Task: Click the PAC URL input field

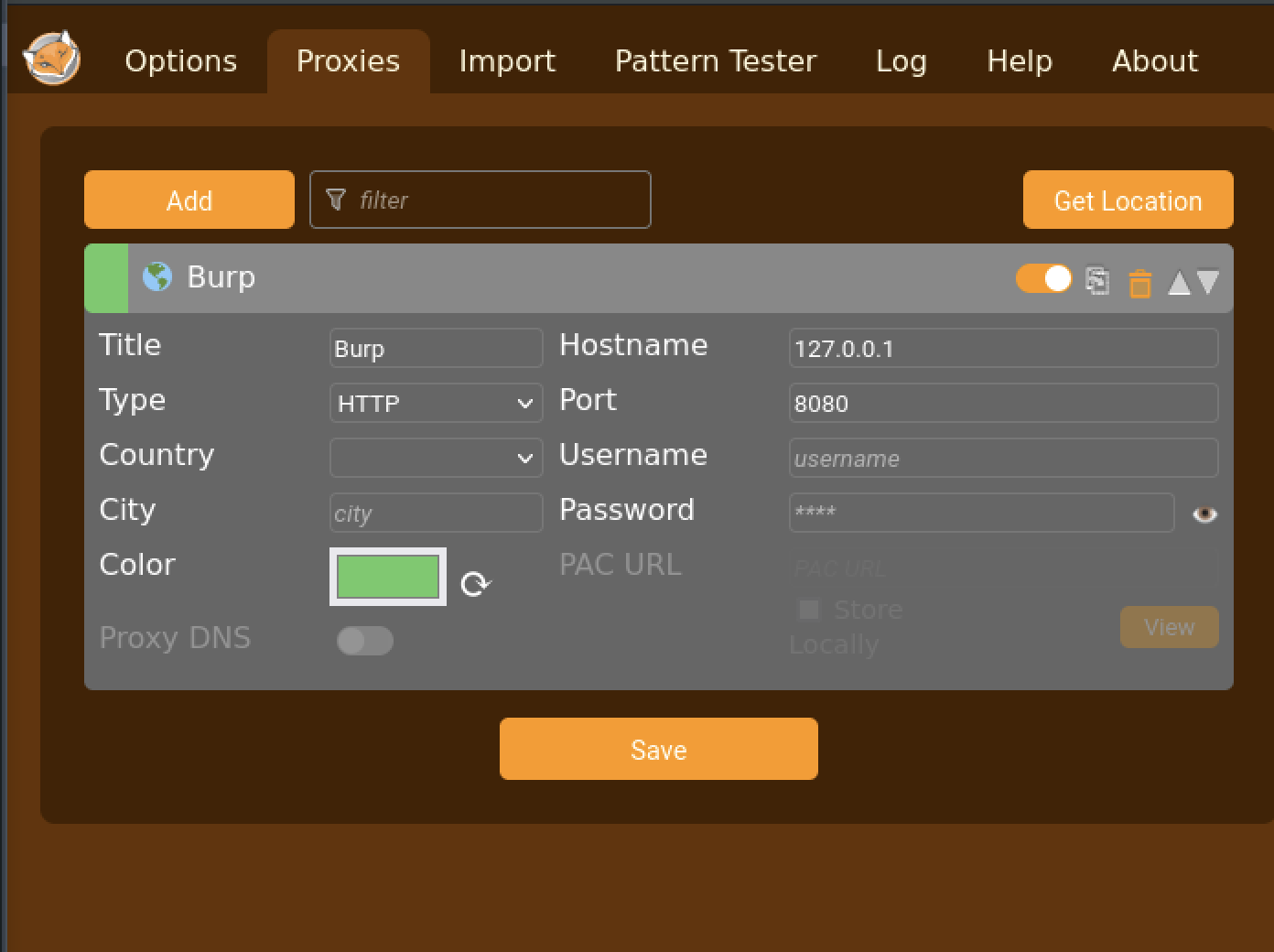Action: [x=1004, y=568]
